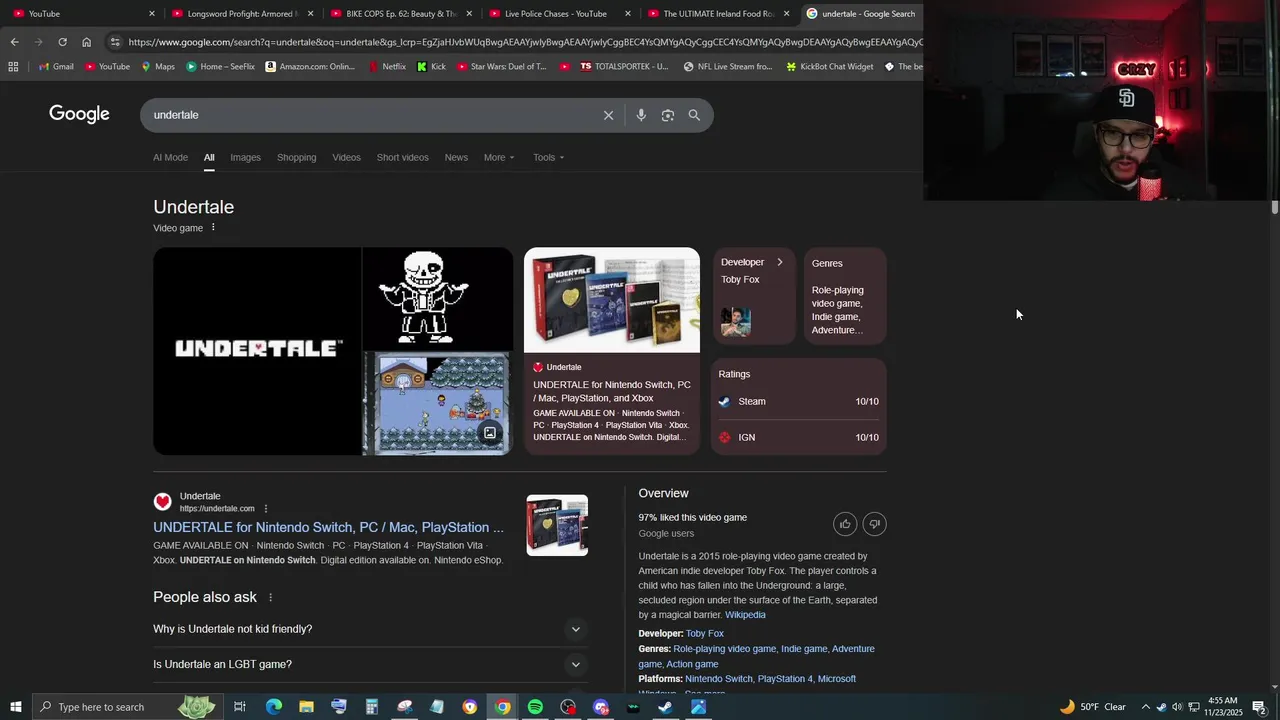Submit search with the magnifier icon
This screenshot has height=720, width=1280.
coord(694,115)
